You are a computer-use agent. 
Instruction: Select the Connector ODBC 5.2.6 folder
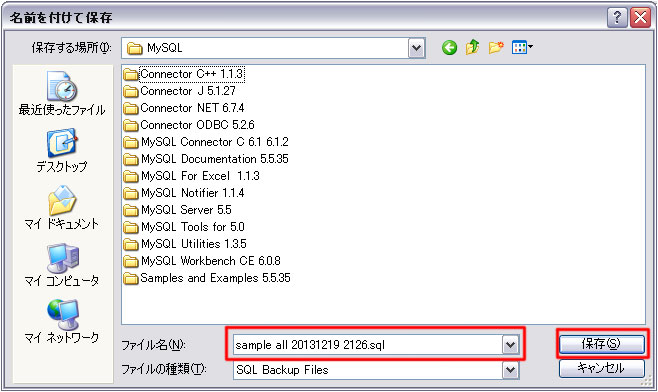click(x=189, y=125)
